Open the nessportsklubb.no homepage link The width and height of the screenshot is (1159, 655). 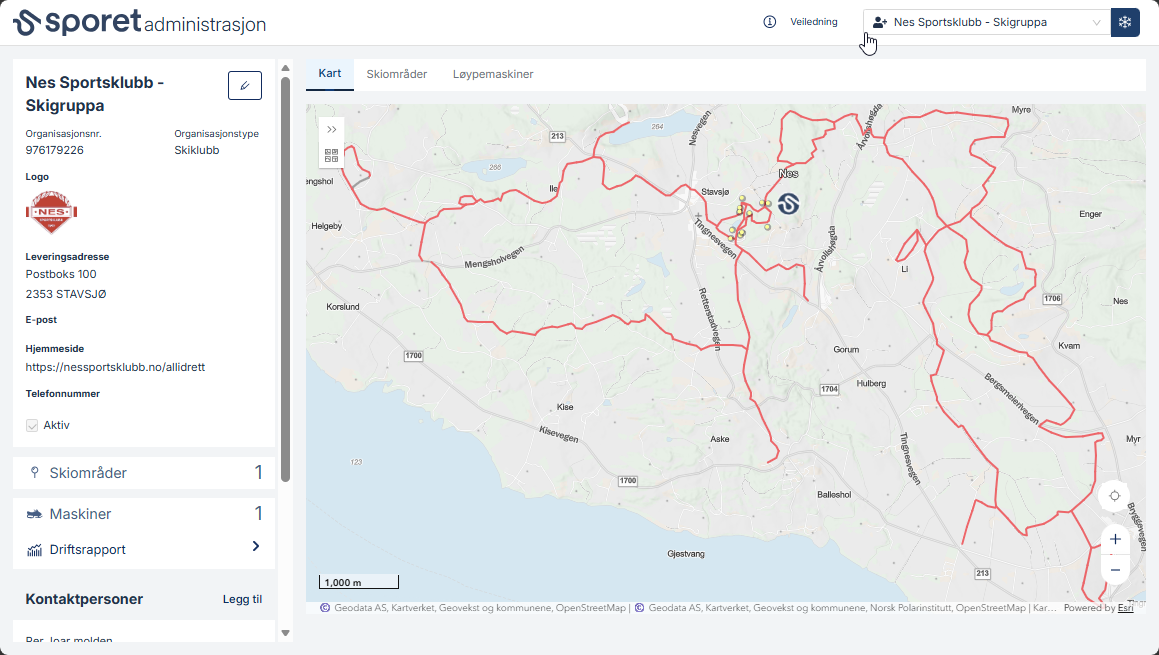pos(115,367)
